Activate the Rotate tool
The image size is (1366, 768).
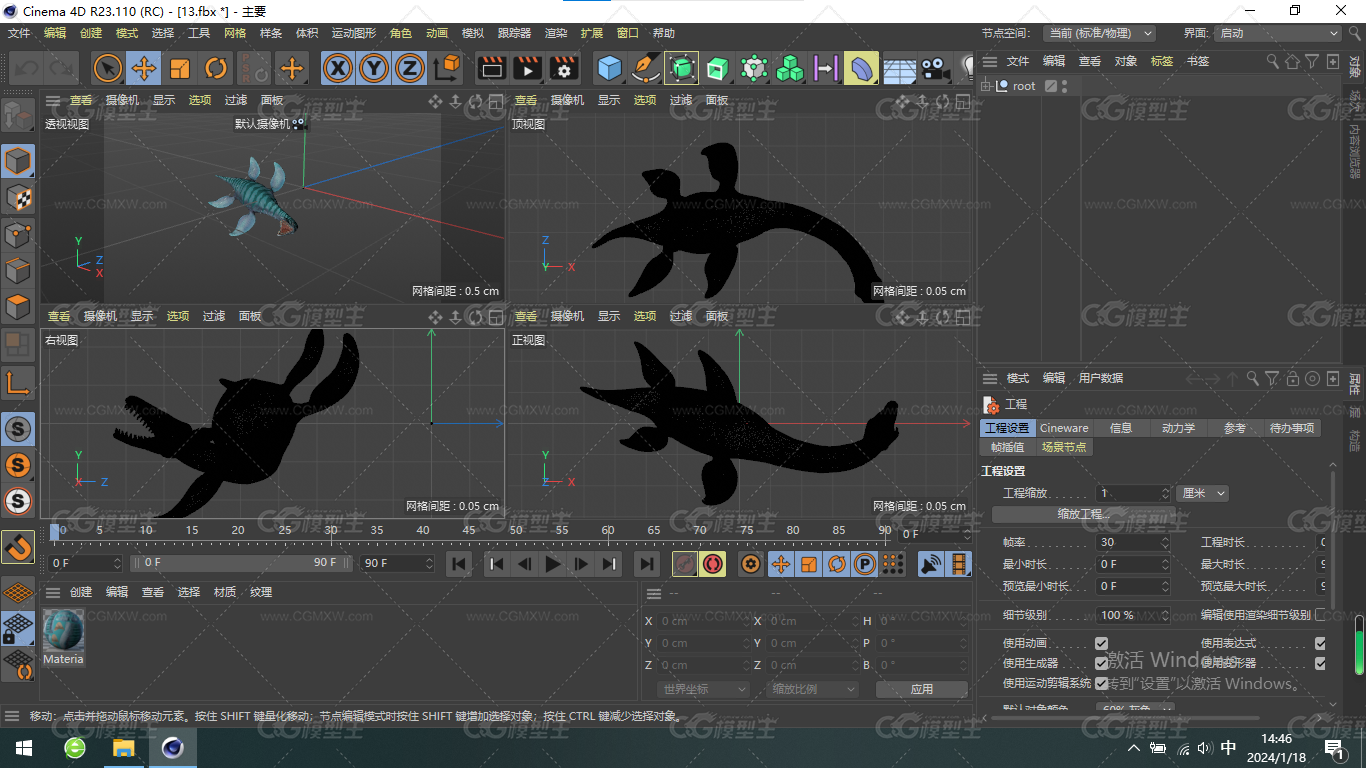coord(215,68)
